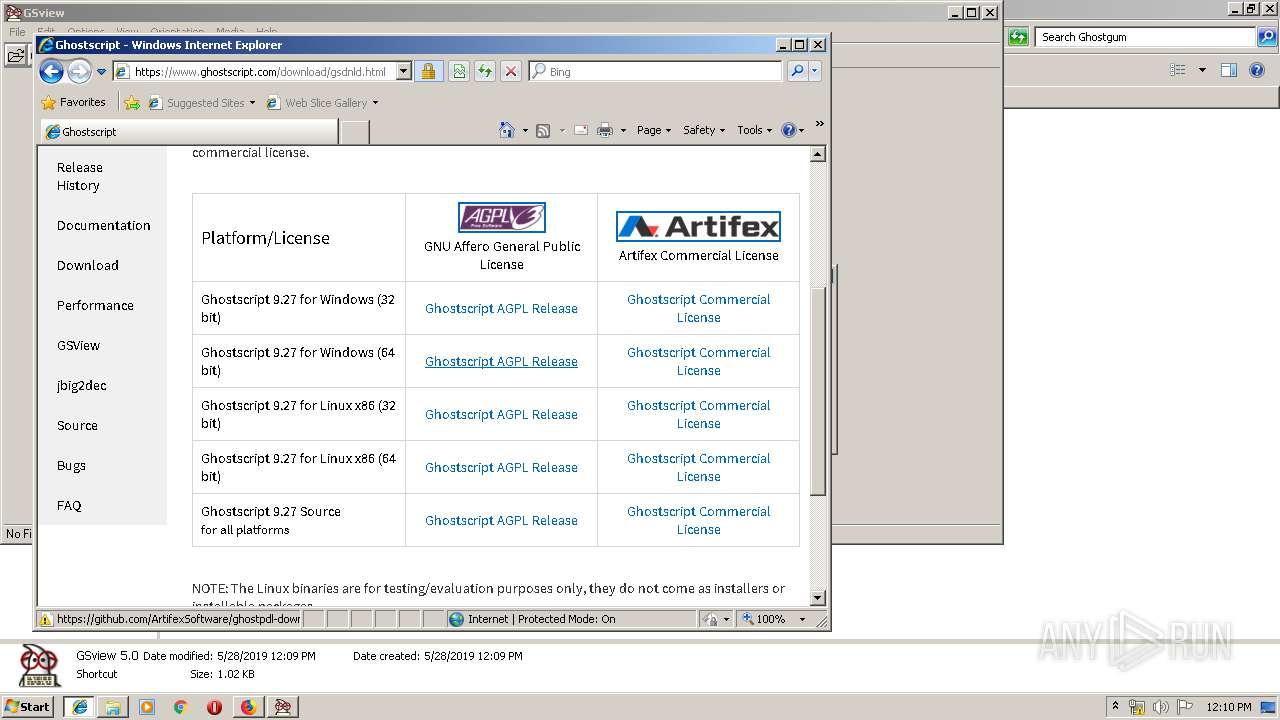Open jbig2dec sidebar link

pyautogui.click(x=82, y=385)
